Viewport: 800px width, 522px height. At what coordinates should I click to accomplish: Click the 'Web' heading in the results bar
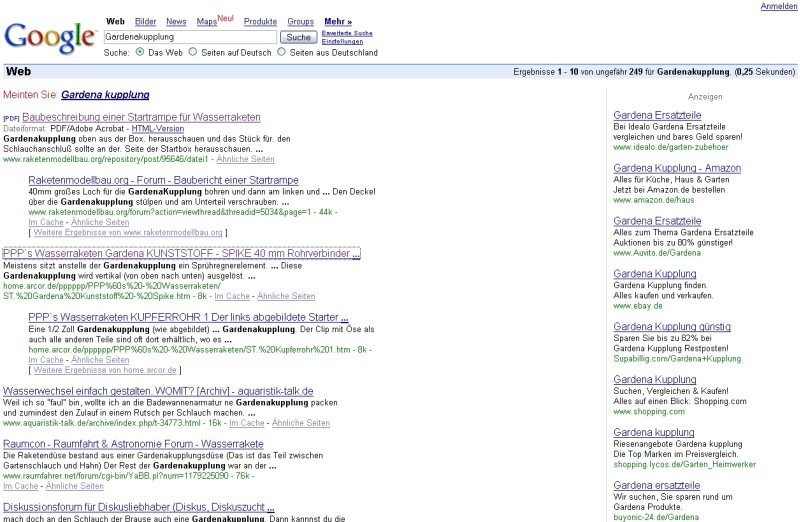(18, 71)
